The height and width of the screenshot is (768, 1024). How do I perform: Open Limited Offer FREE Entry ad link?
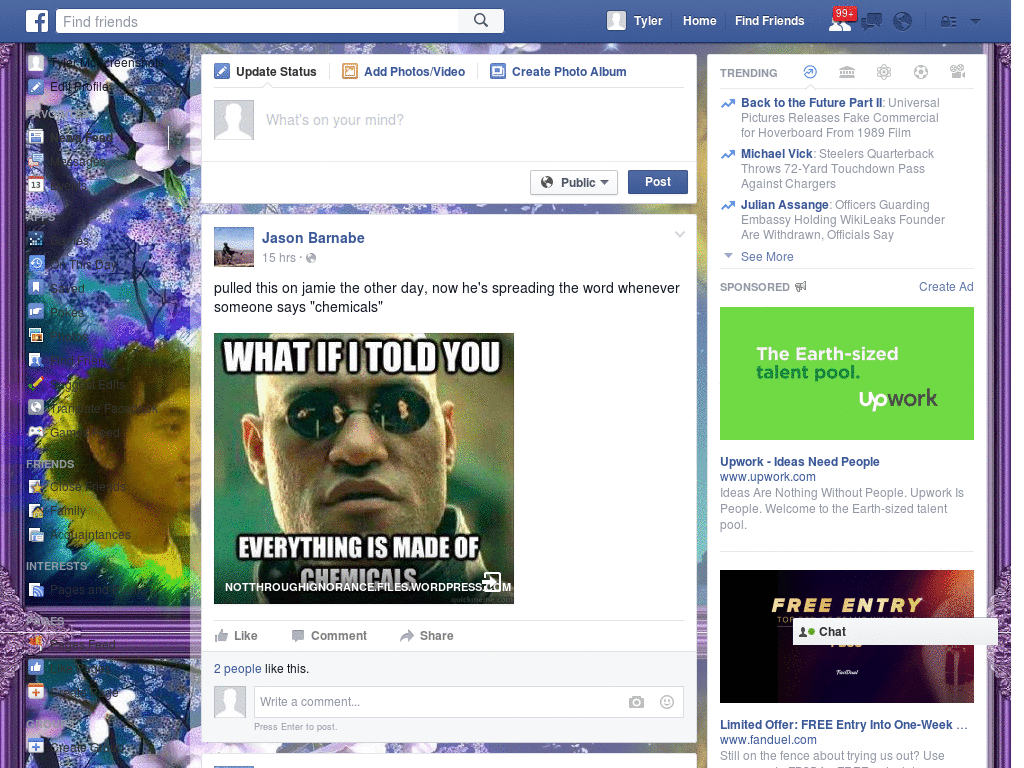point(844,725)
